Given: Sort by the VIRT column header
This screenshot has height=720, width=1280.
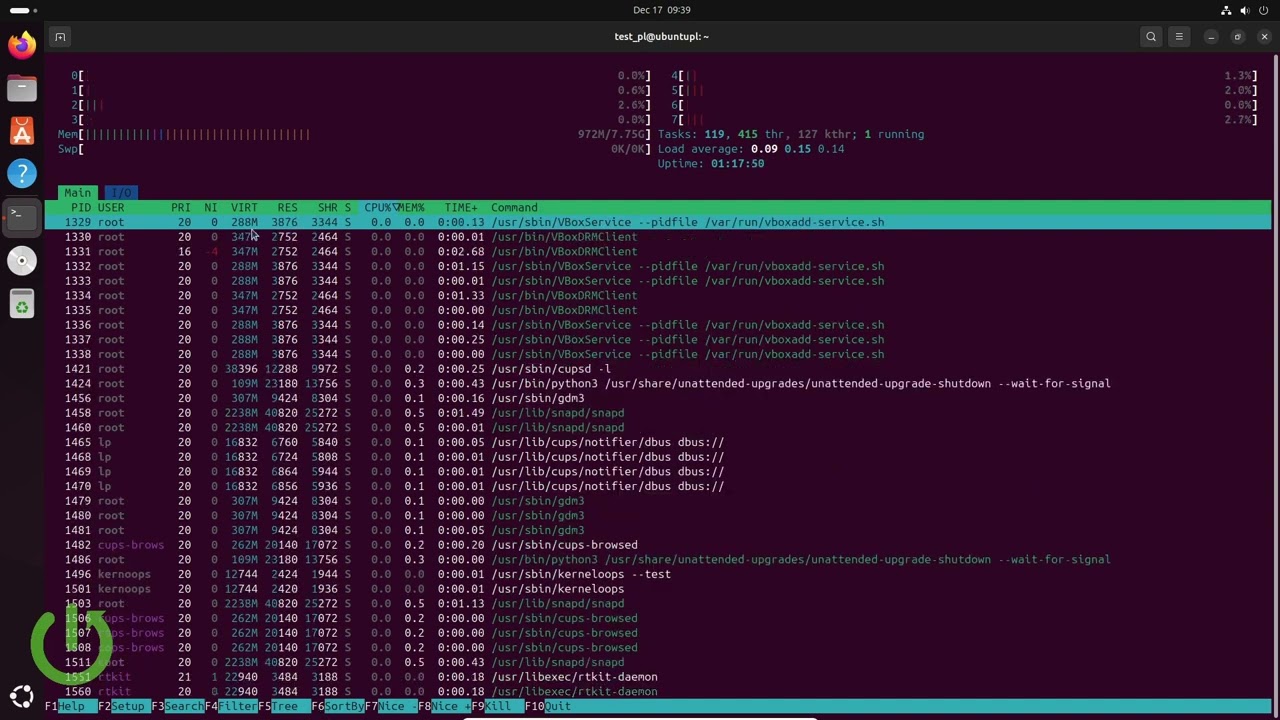Looking at the screenshot, I should tap(244, 207).
